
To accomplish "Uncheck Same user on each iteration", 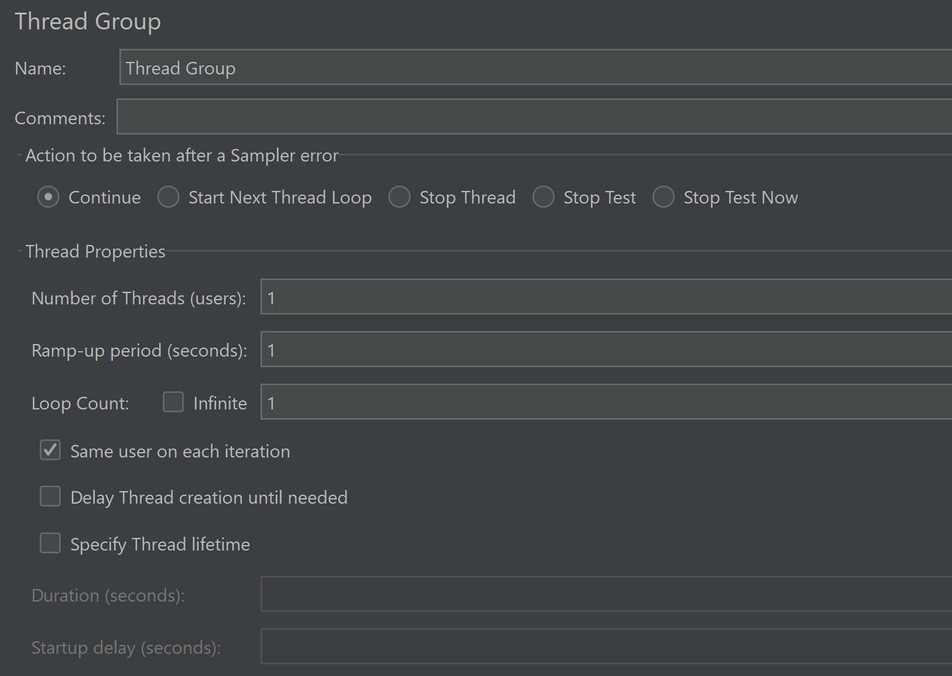I will 50,451.
